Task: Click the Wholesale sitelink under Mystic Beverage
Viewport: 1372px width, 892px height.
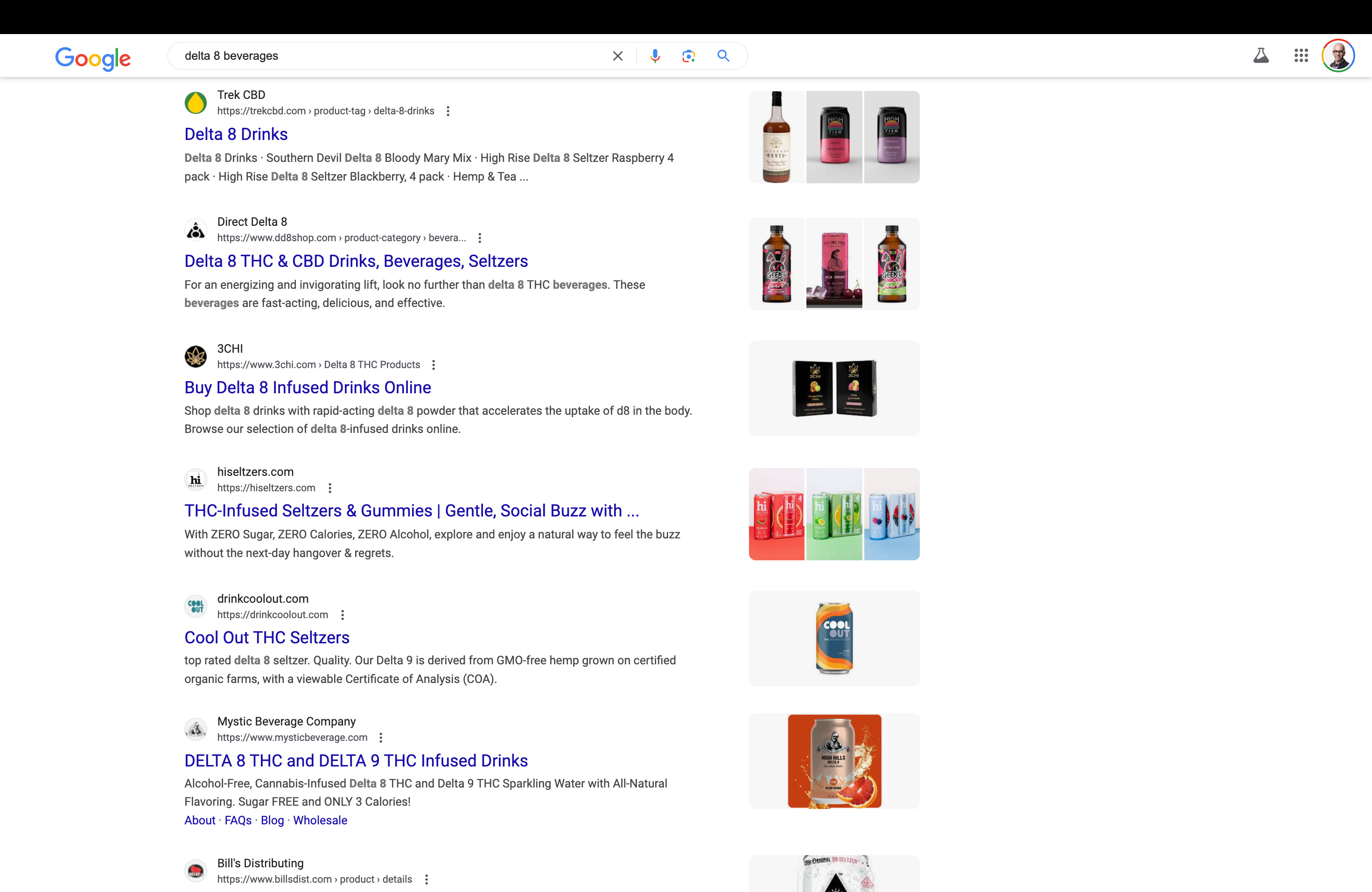Action: coord(320,820)
